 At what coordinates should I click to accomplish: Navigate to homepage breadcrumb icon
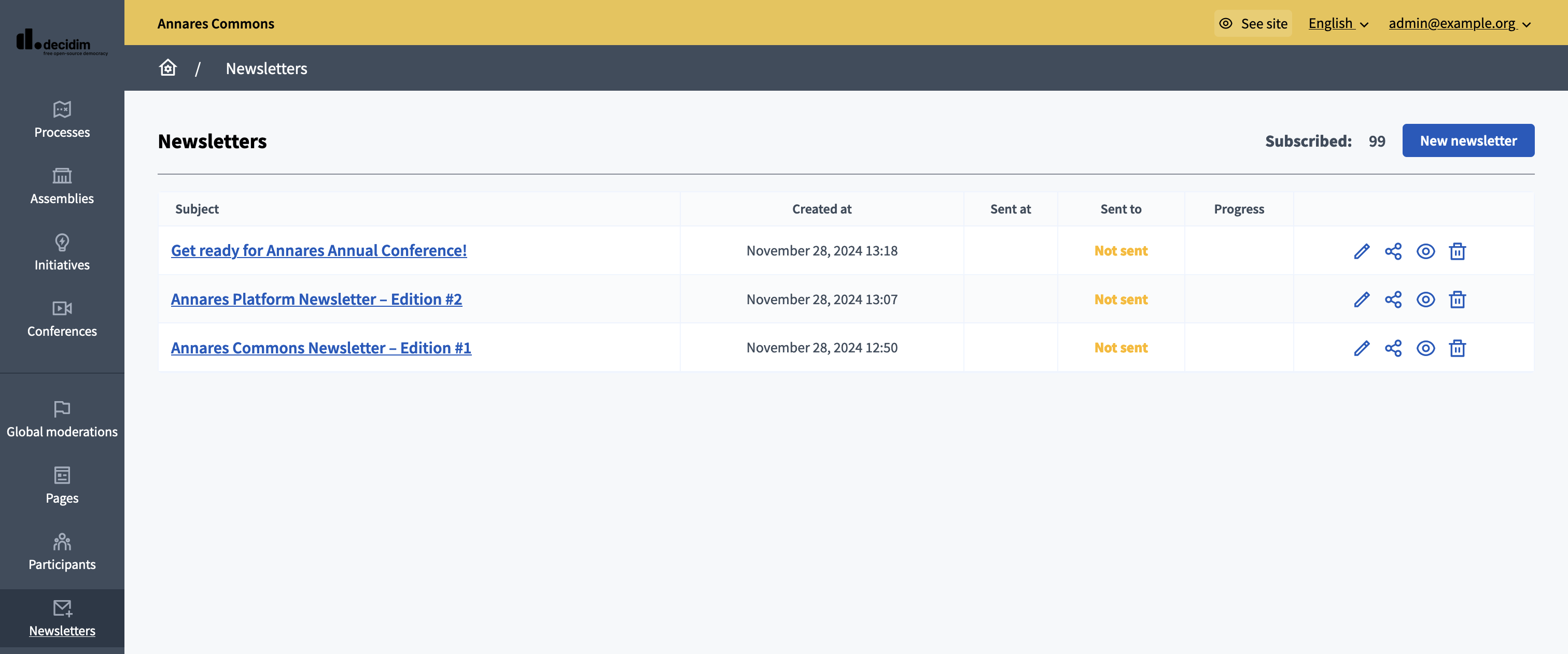pyautogui.click(x=168, y=67)
